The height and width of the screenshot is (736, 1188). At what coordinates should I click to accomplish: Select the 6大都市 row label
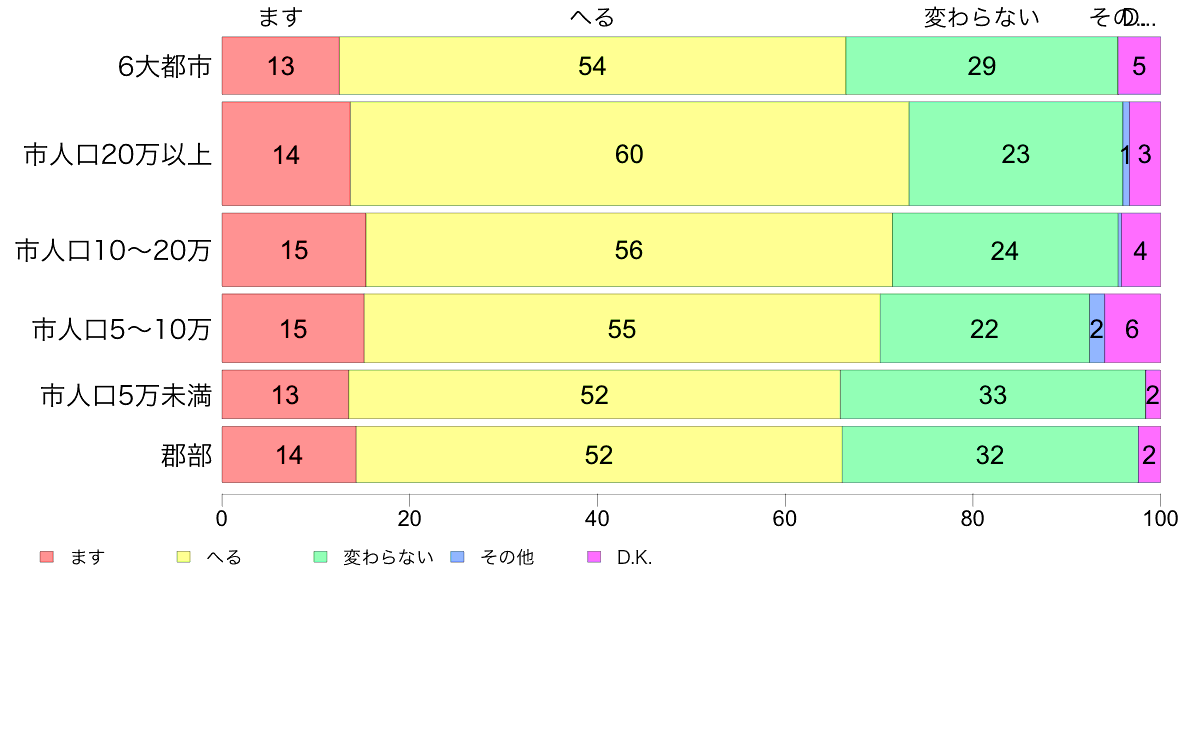click(x=164, y=67)
